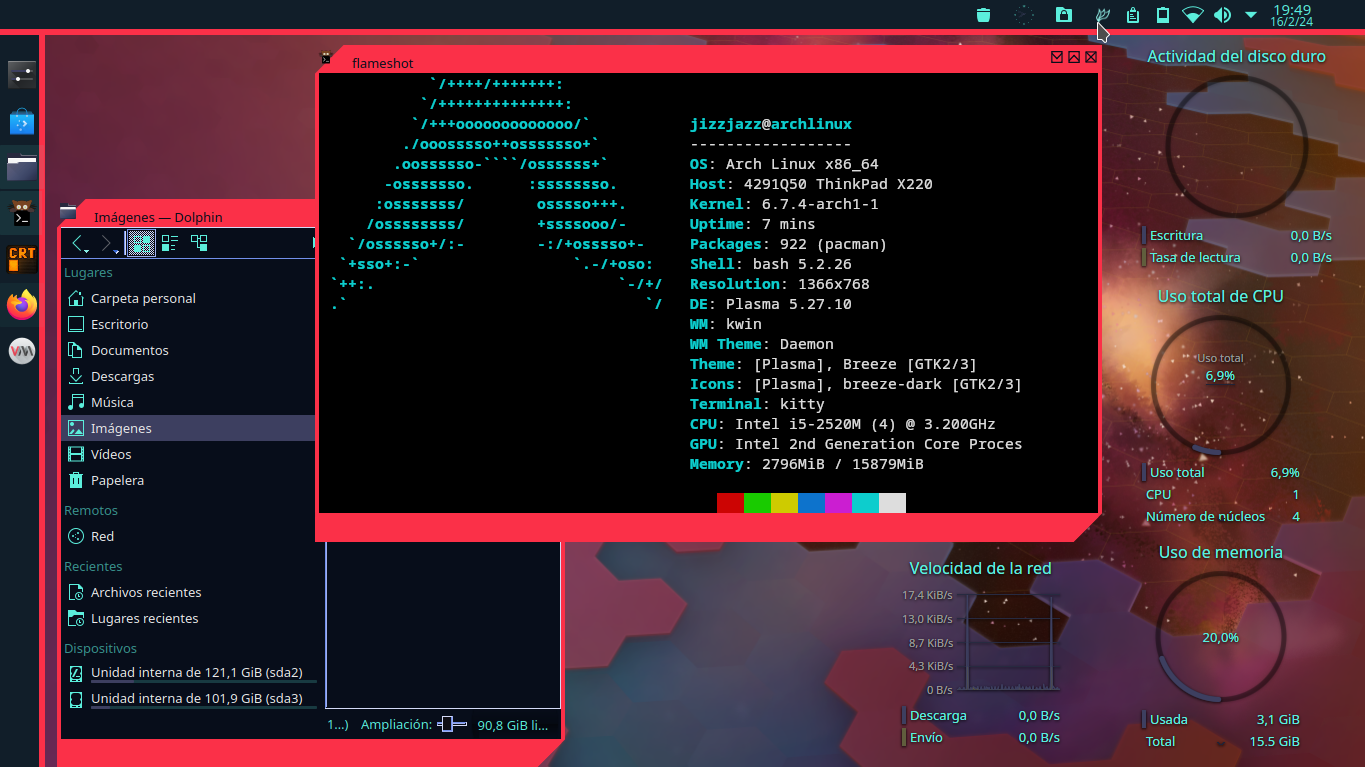This screenshot has width=1365, height=767.
Task: Open Escritorio in Dolphin sidebar
Action: point(188,324)
